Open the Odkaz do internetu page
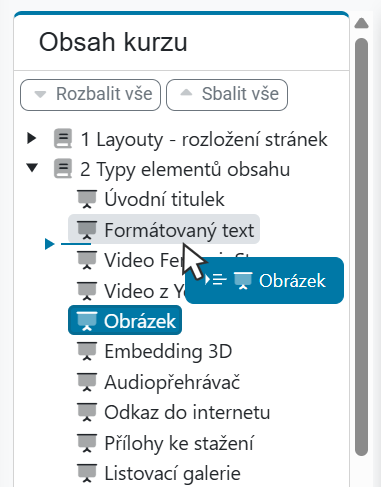 coord(187,412)
